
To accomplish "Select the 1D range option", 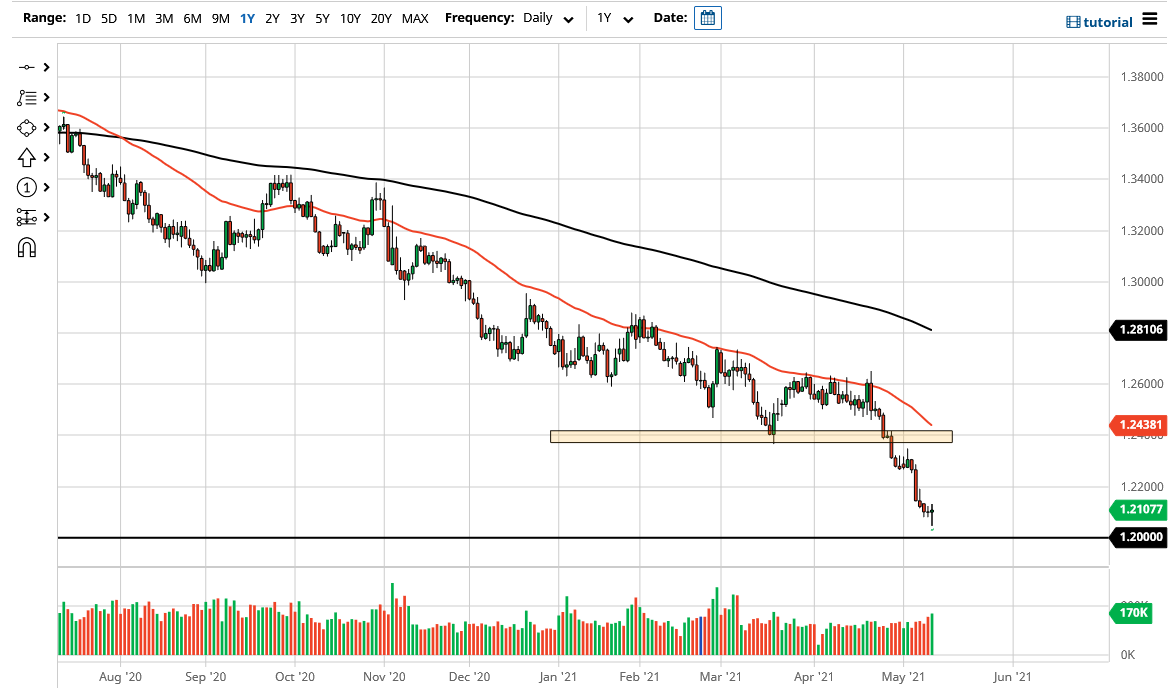I will click(x=83, y=17).
